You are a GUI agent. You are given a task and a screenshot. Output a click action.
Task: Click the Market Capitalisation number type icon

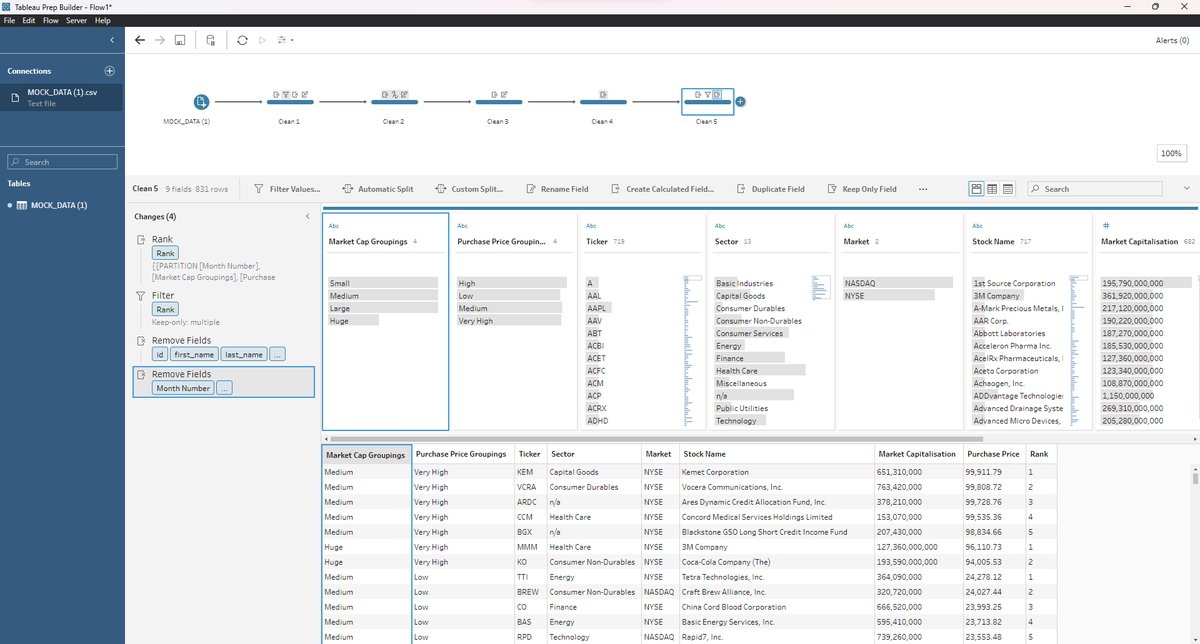1105,225
